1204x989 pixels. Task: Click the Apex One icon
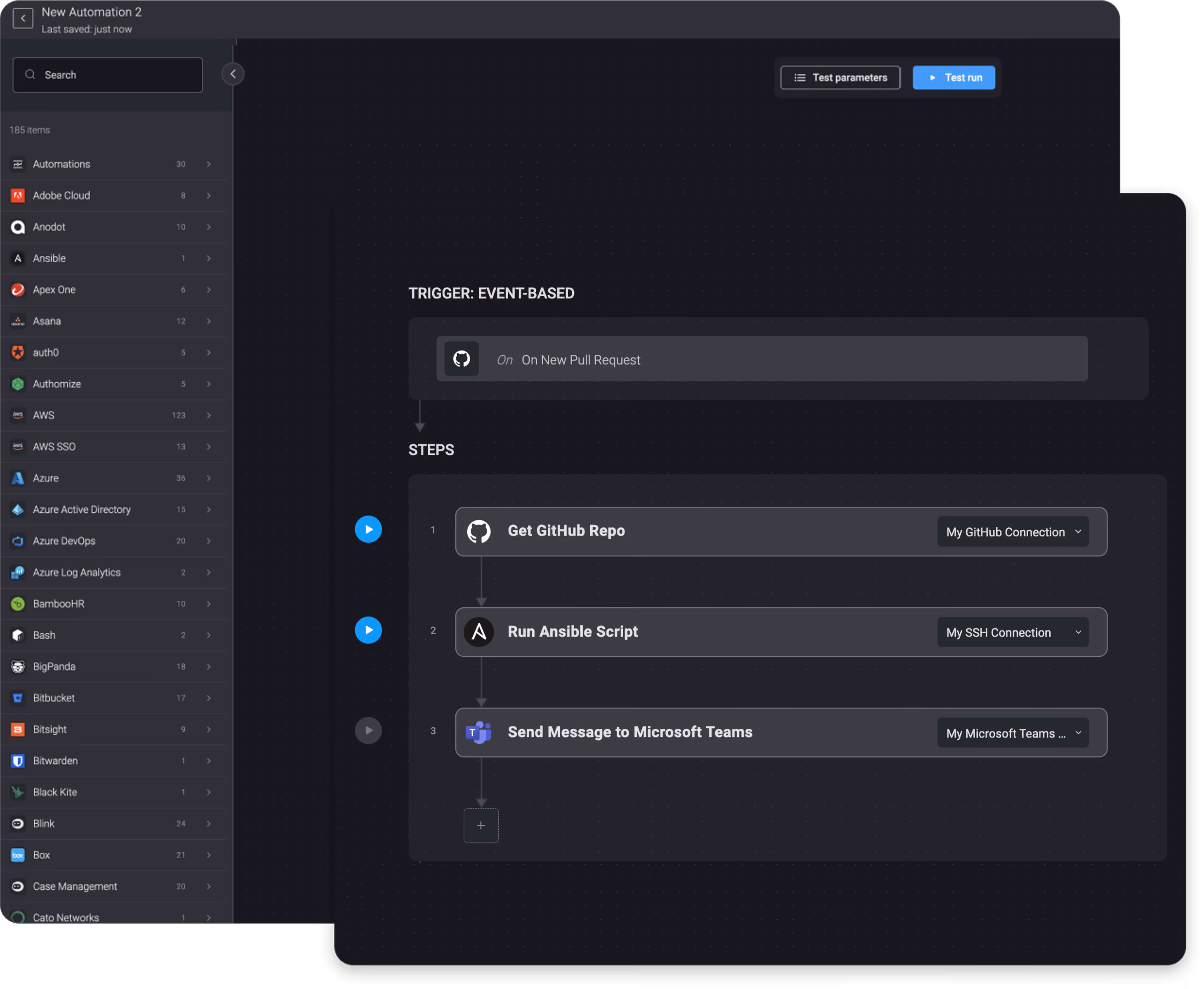(18, 289)
